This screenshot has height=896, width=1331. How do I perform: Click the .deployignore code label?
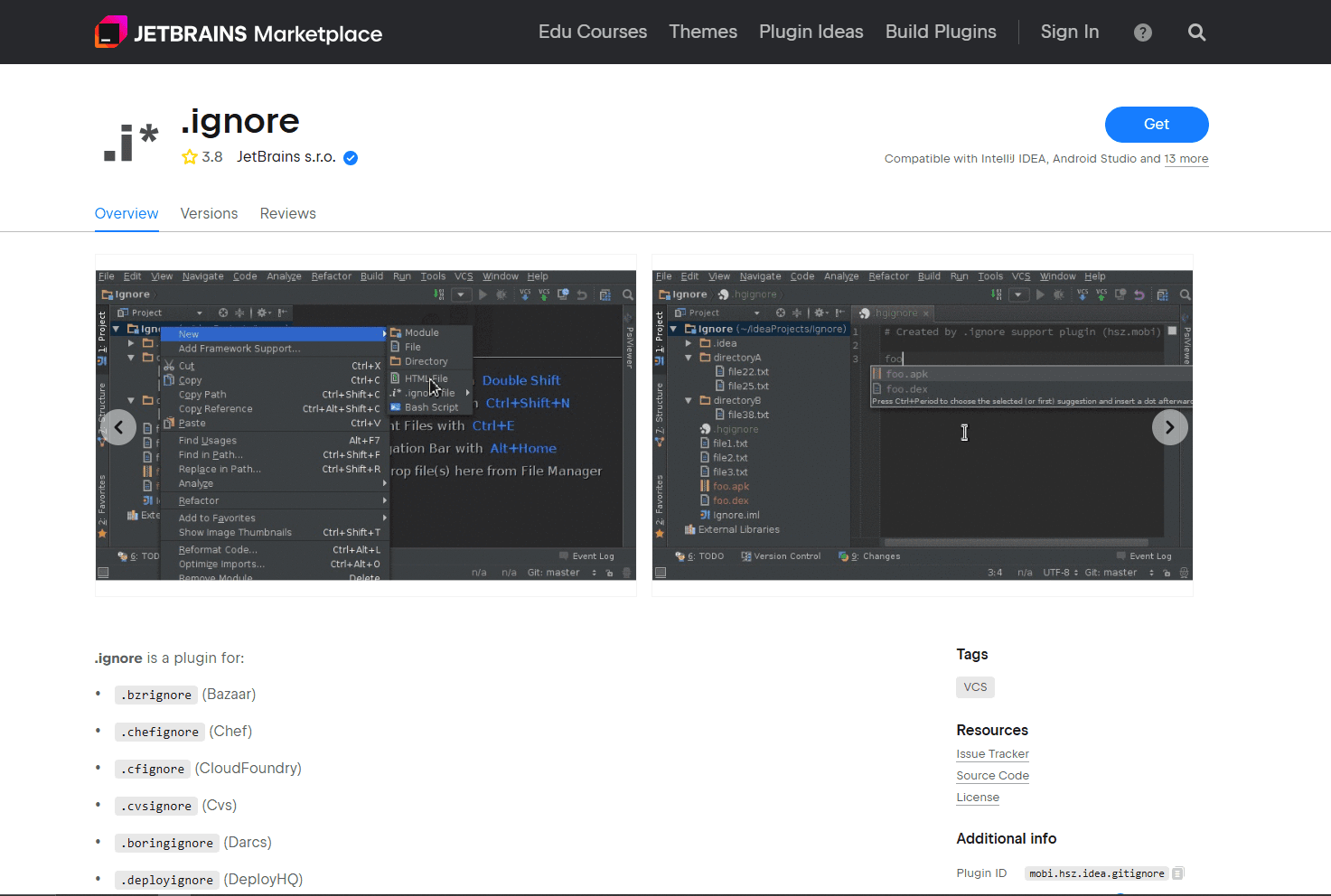(x=167, y=880)
